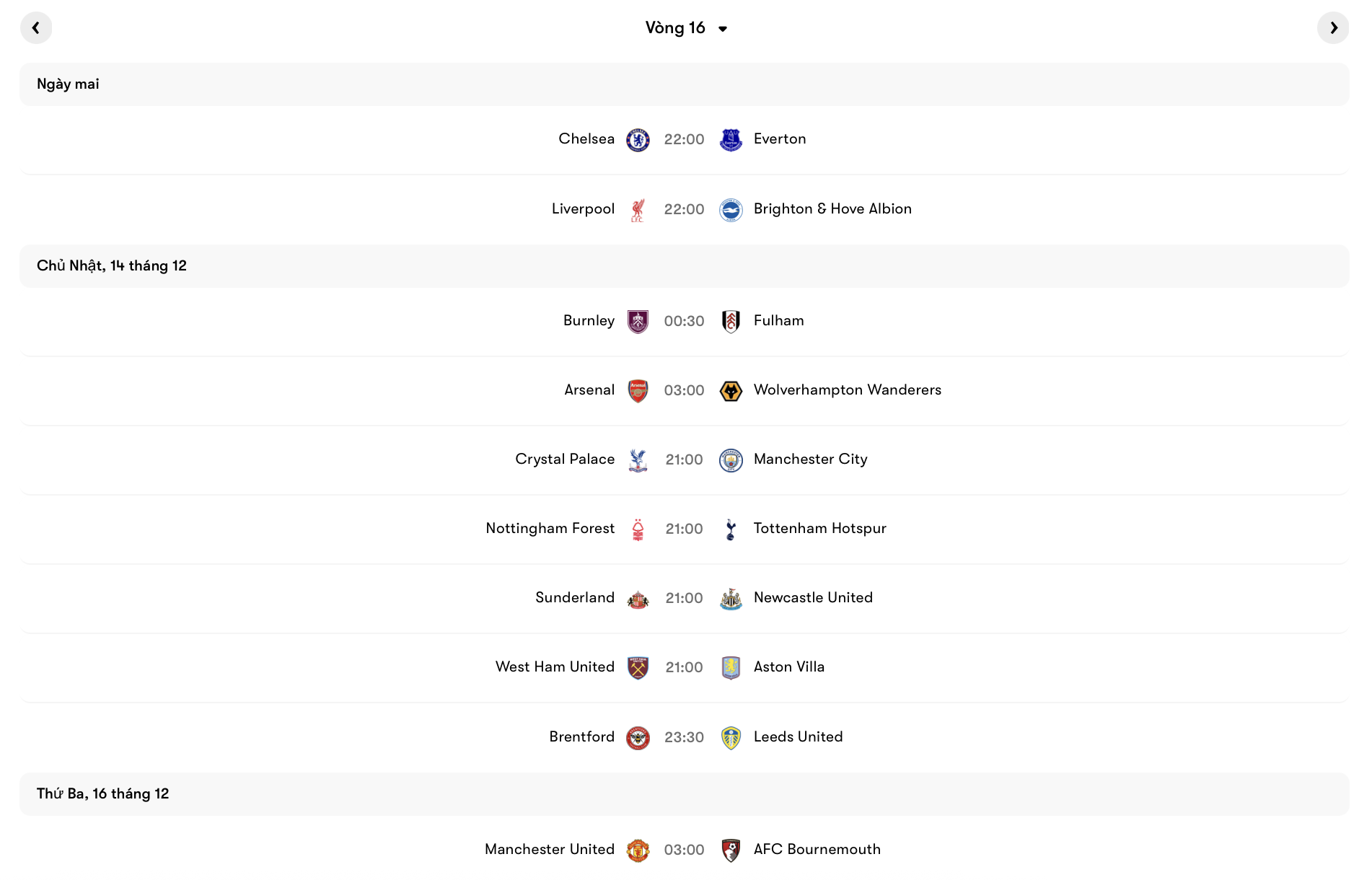Click the Wolverhampton Wanderers crest
This screenshot has width=1372, height=880.
(x=731, y=390)
